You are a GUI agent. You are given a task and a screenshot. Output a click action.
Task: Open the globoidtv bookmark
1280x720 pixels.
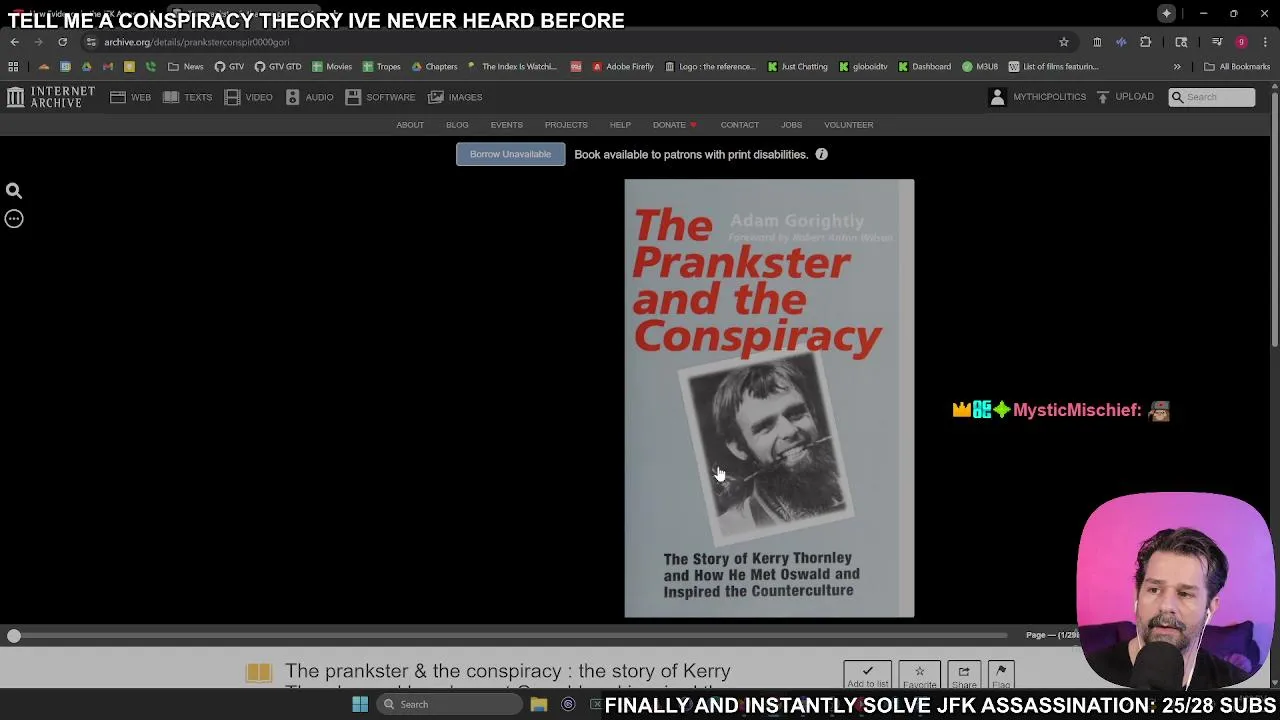pos(863,67)
